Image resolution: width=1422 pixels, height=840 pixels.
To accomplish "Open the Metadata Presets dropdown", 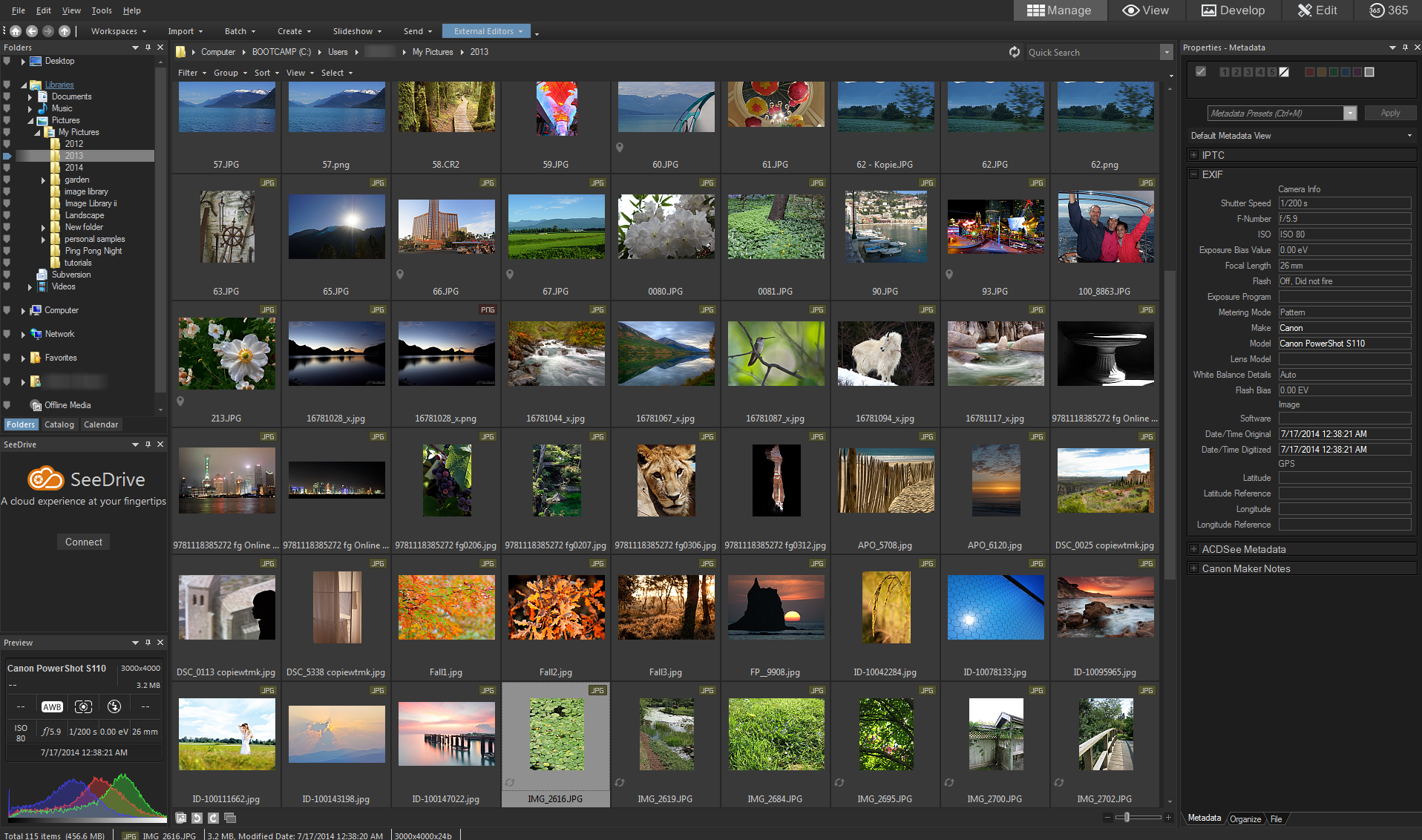I will [1350, 113].
